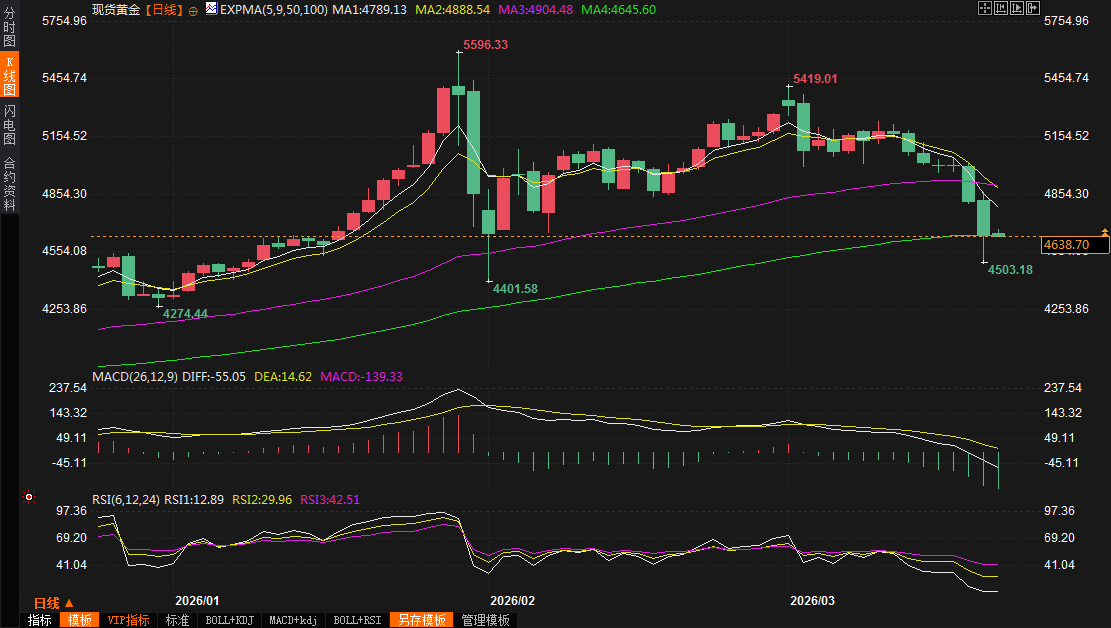Click the jump-to-start chart axis icon

tap(1001, 8)
